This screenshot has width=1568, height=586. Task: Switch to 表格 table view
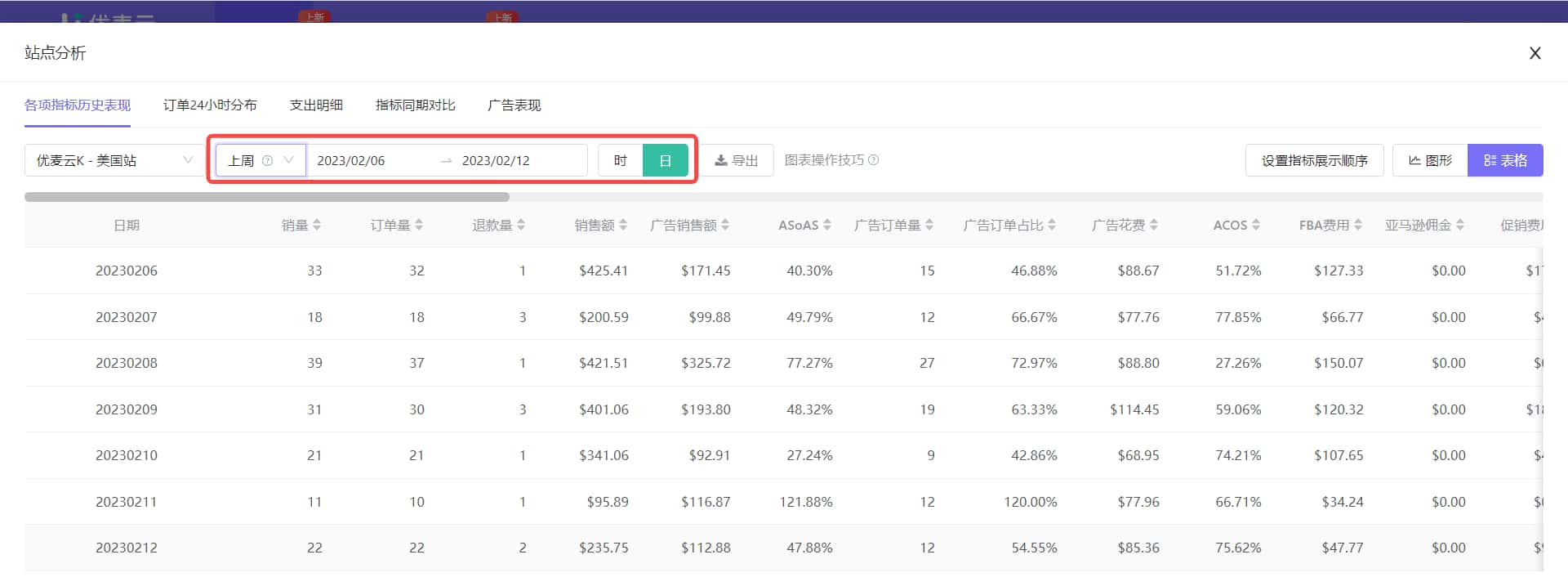(x=1505, y=160)
